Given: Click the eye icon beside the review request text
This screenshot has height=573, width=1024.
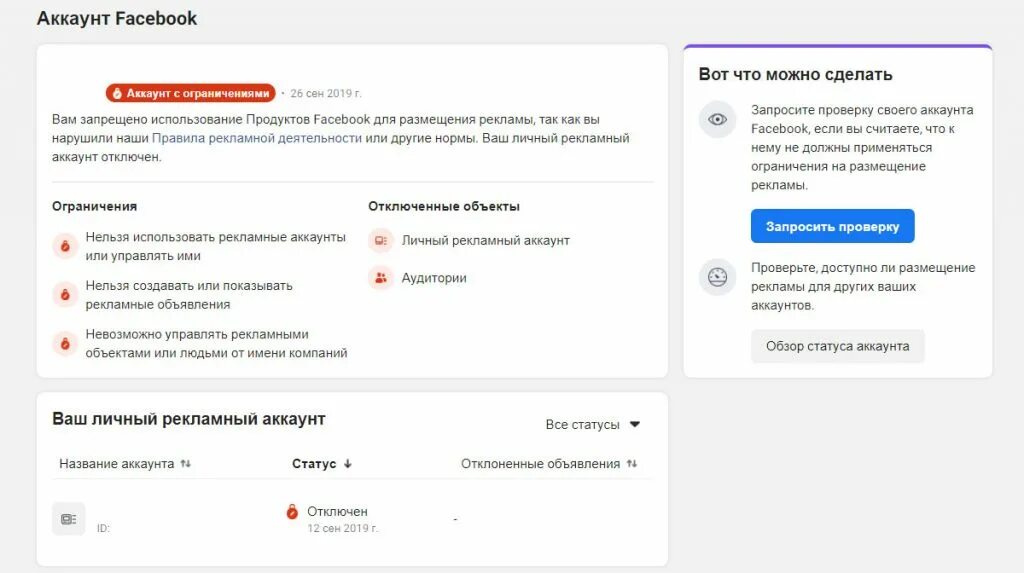Looking at the screenshot, I should tap(717, 119).
